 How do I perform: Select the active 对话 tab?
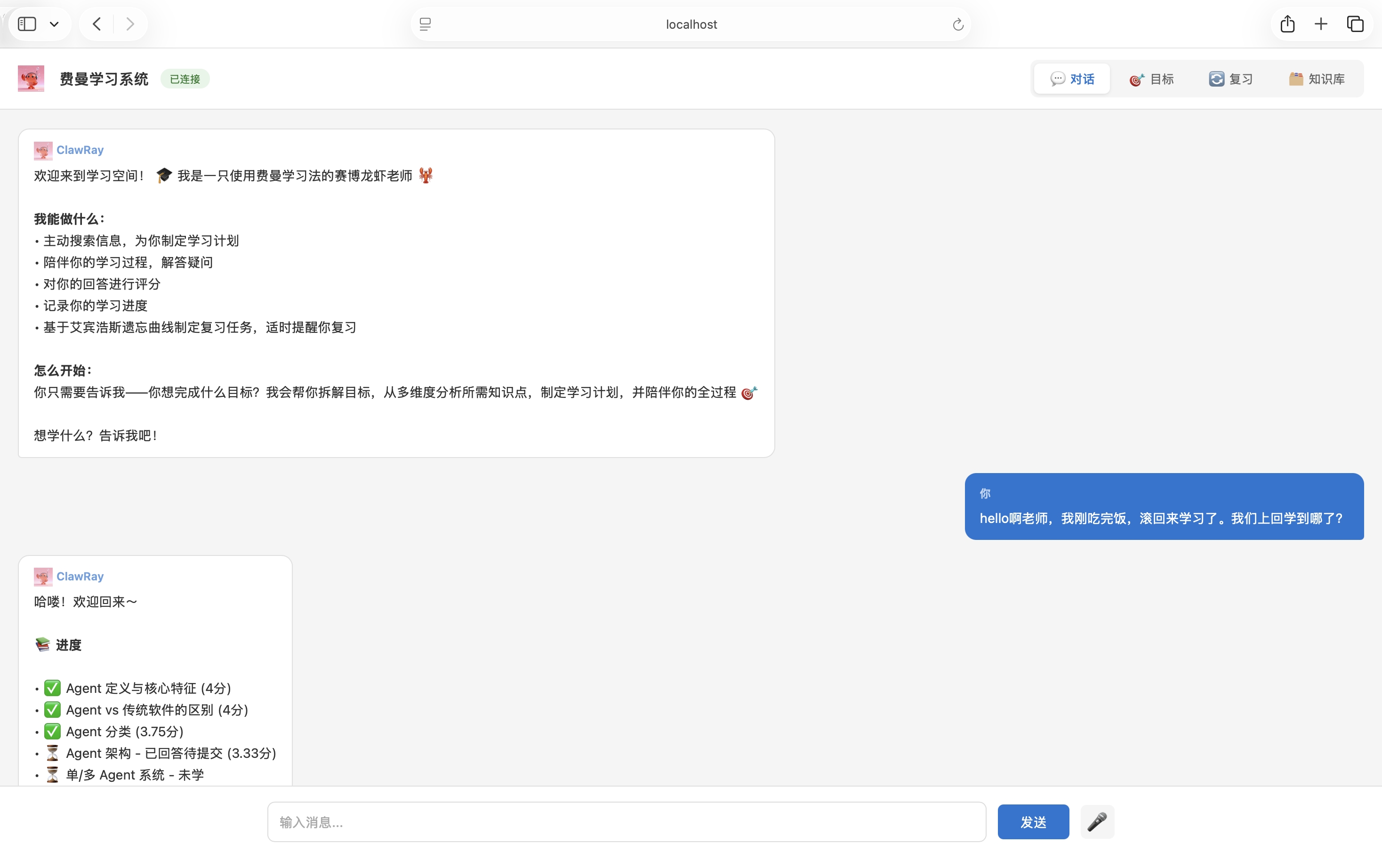(1072, 79)
